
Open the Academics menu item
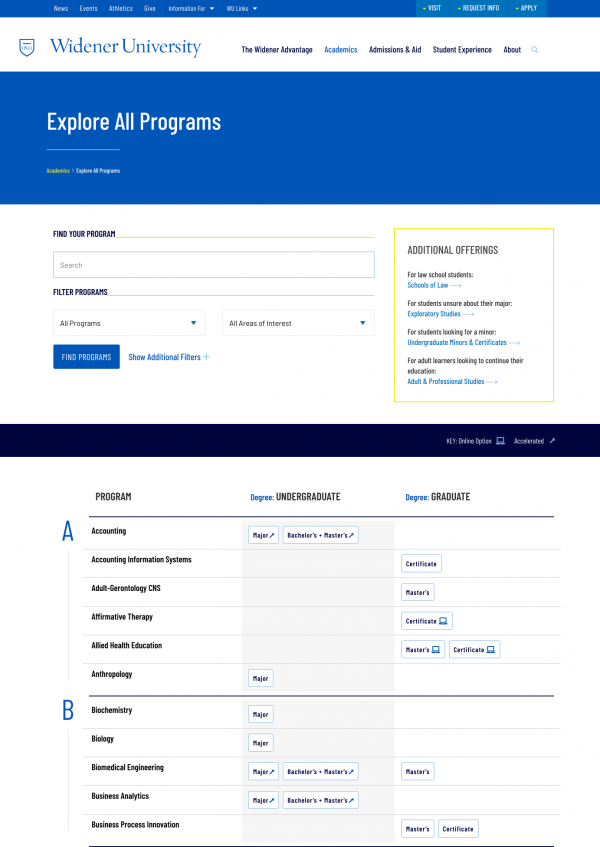click(x=340, y=50)
